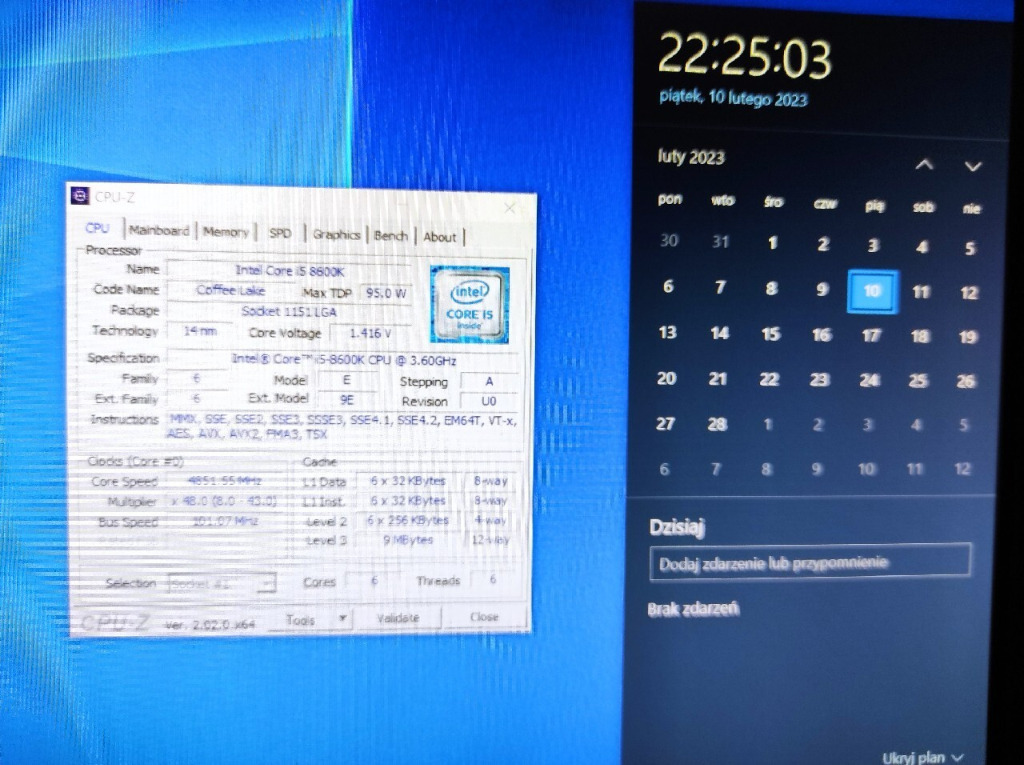
Task: Select February 6 in the calendar
Action: pyautogui.click(x=667, y=286)
